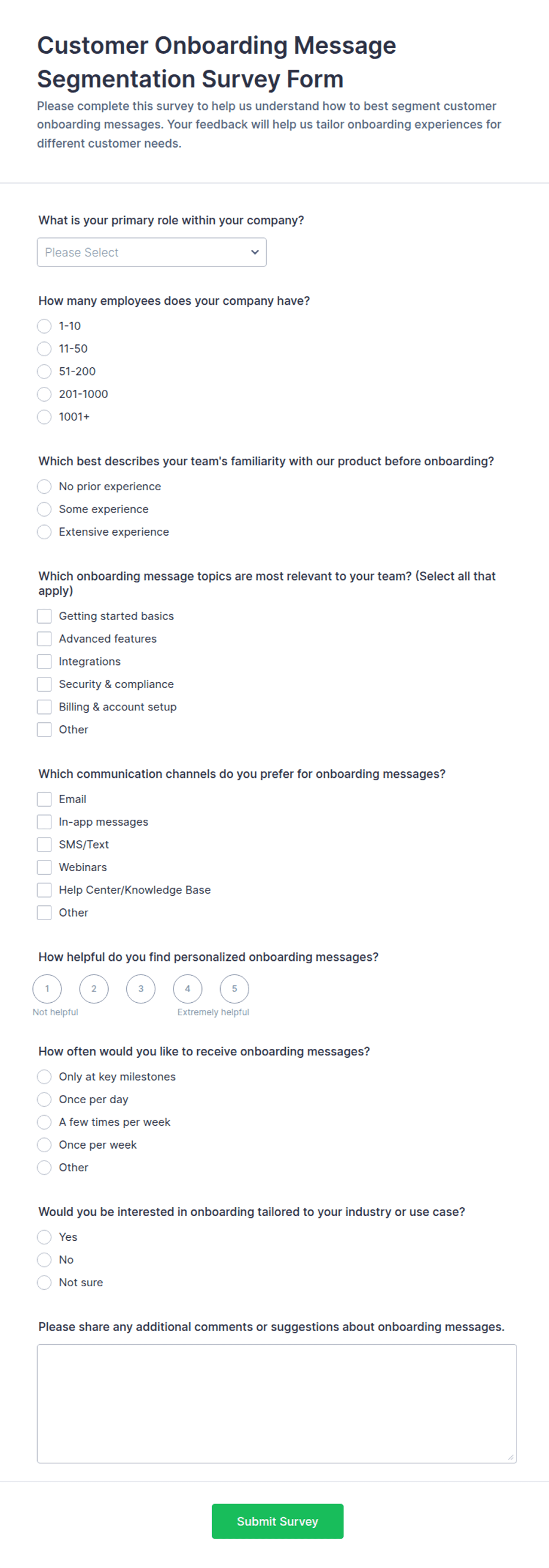This screenshot has width=549, height=1568.
Task: Pick Some experience familiarity option
Action: pos(44,509)
